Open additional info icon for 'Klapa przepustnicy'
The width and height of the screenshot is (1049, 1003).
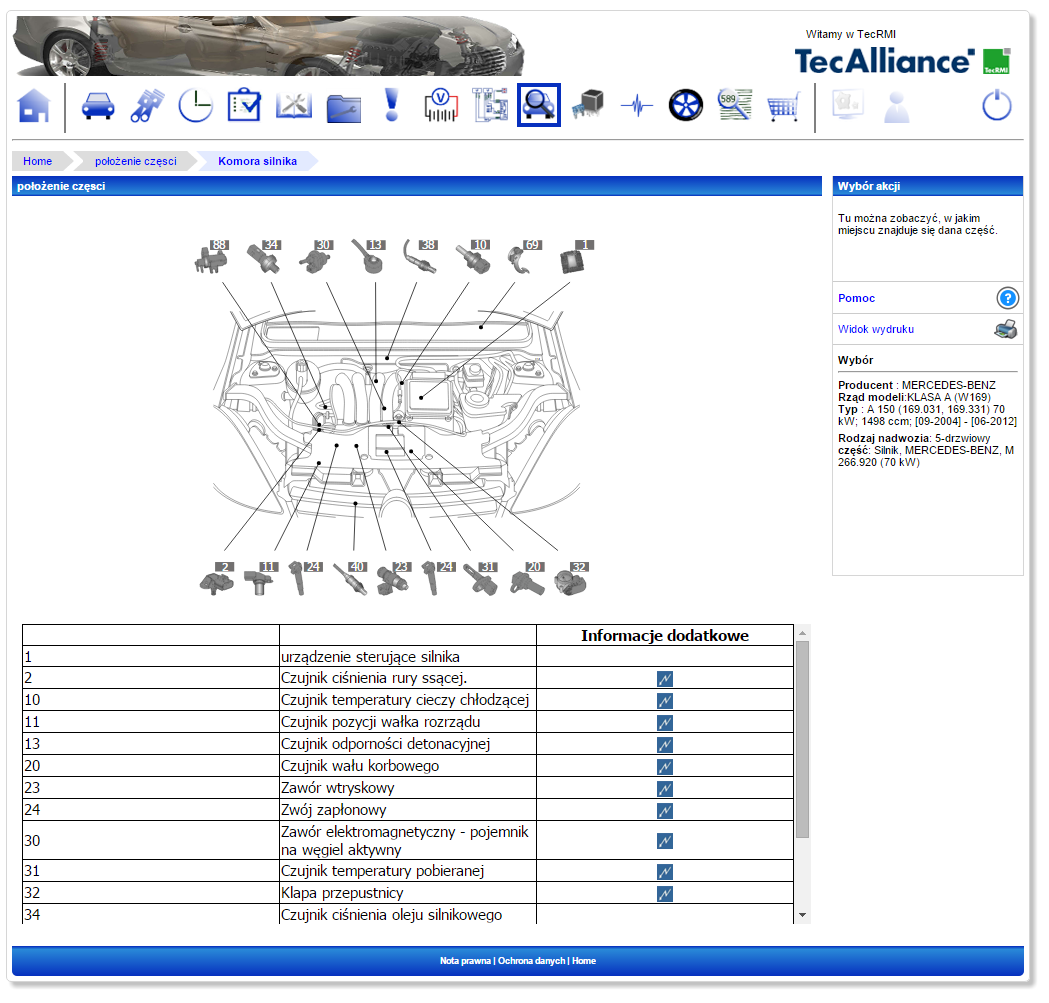click(x=665, y=893)
